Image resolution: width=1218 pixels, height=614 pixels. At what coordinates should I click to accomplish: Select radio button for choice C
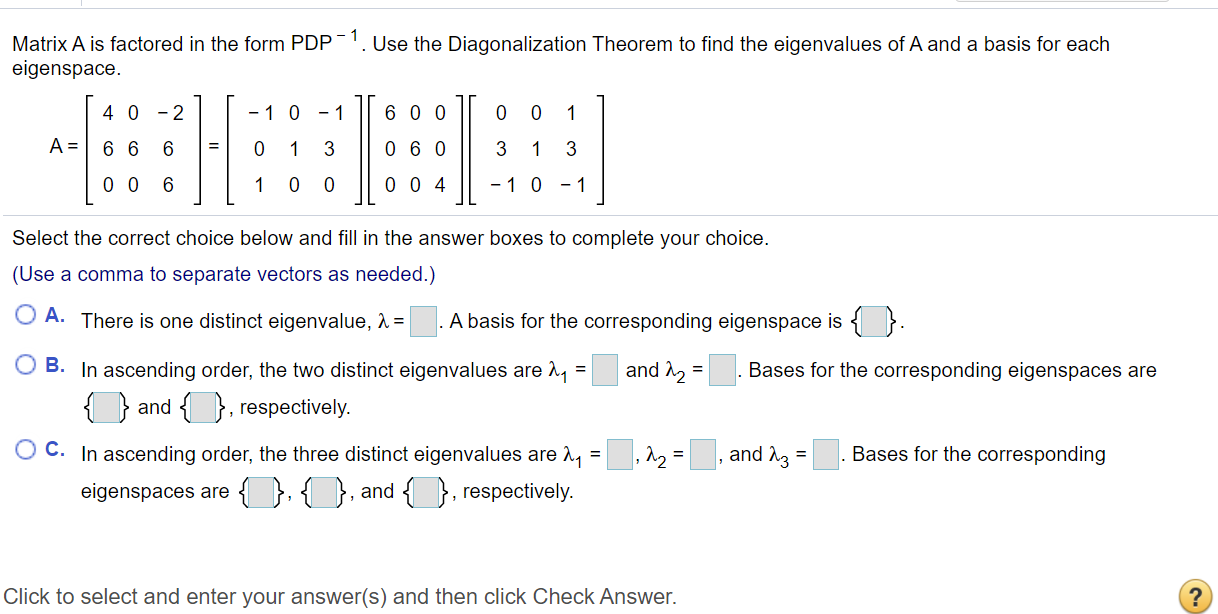point(24,450)
